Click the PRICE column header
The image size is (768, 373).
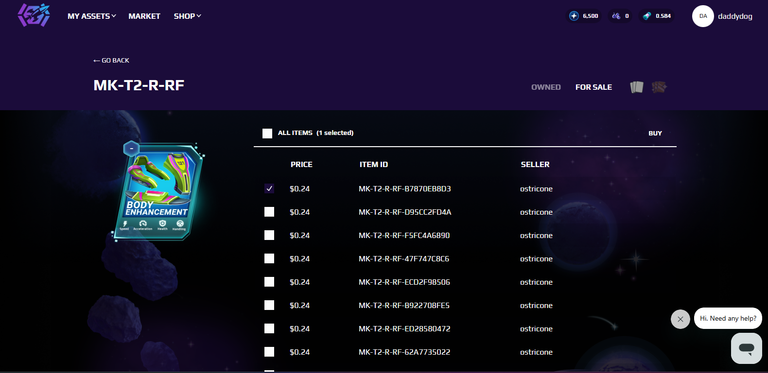click(x=301, y=164)
